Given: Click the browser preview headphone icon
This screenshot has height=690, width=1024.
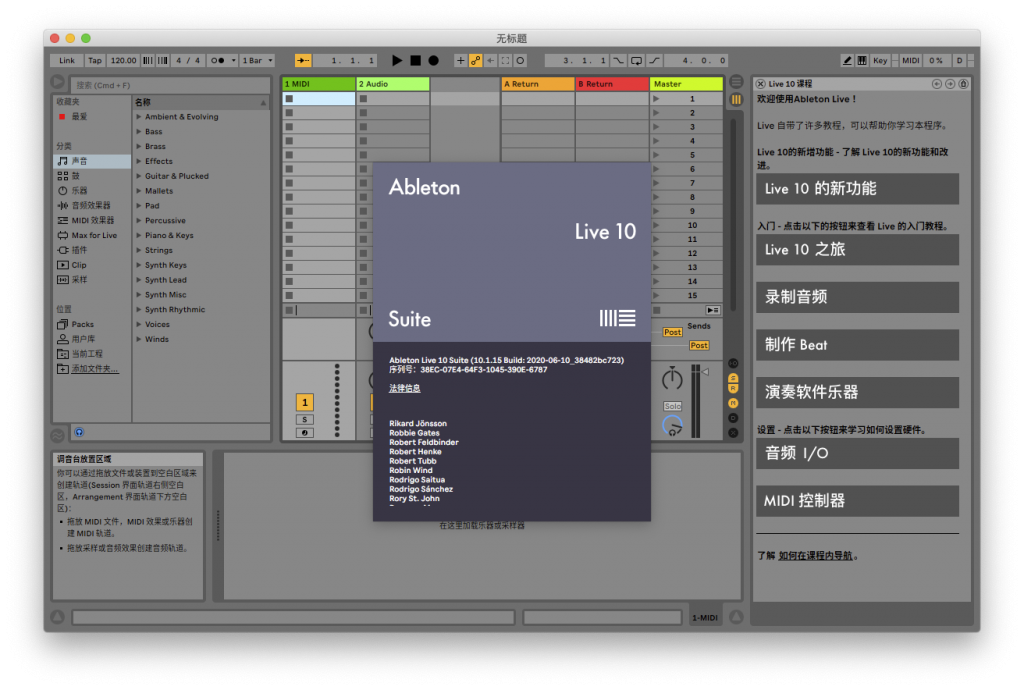Looking at the screenshot, I should 79,432.
